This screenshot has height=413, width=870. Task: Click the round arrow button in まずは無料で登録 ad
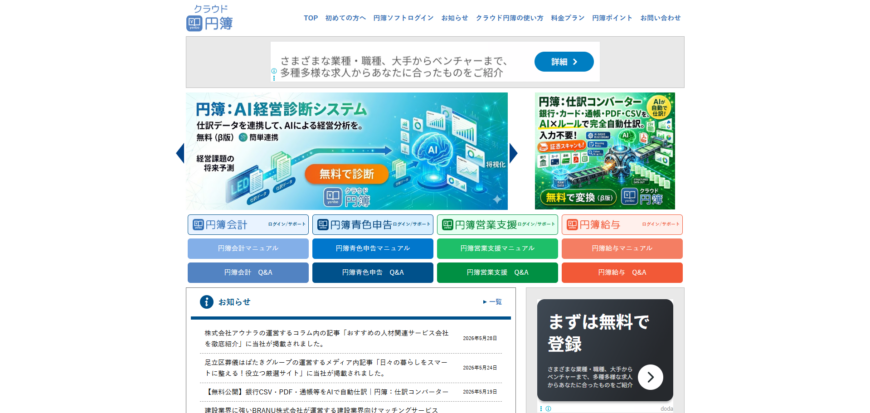tap(650, 377)
